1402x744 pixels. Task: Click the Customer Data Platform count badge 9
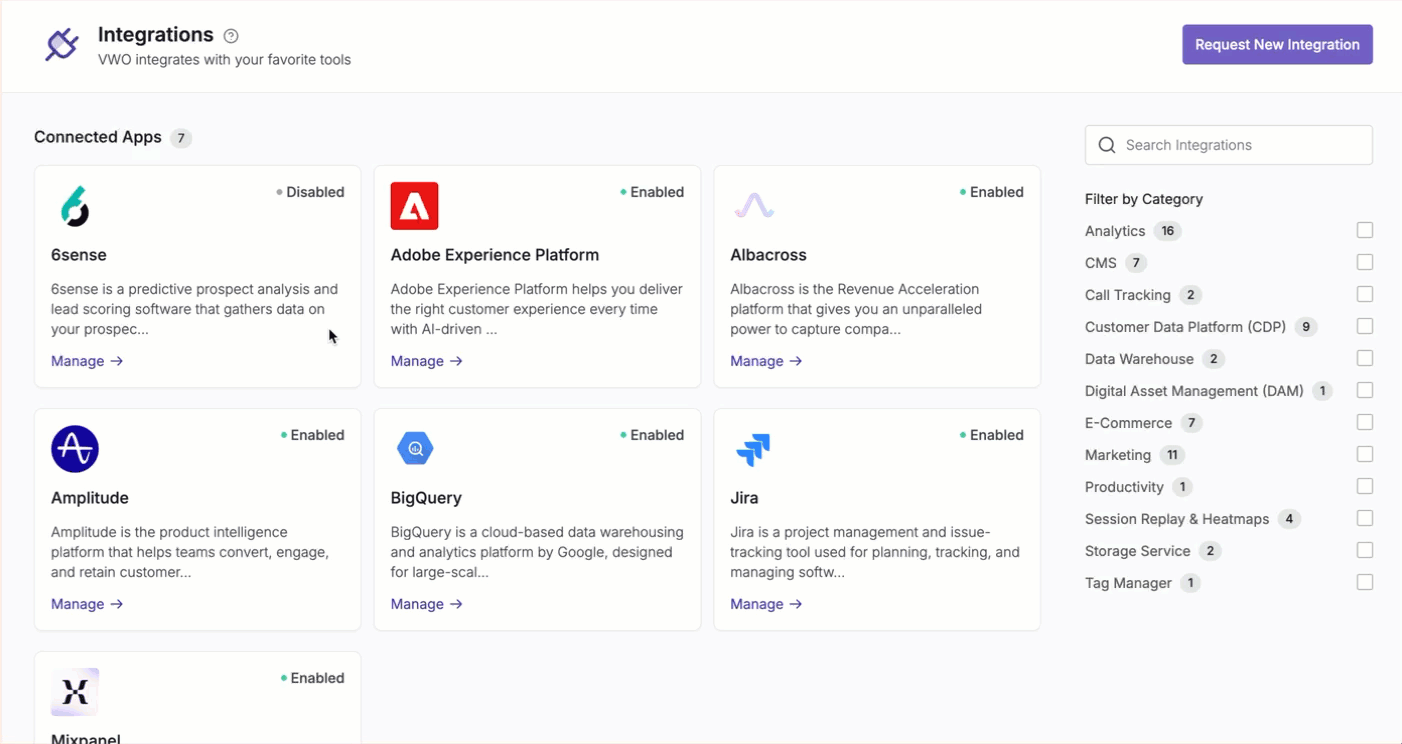click(1306, 327)
